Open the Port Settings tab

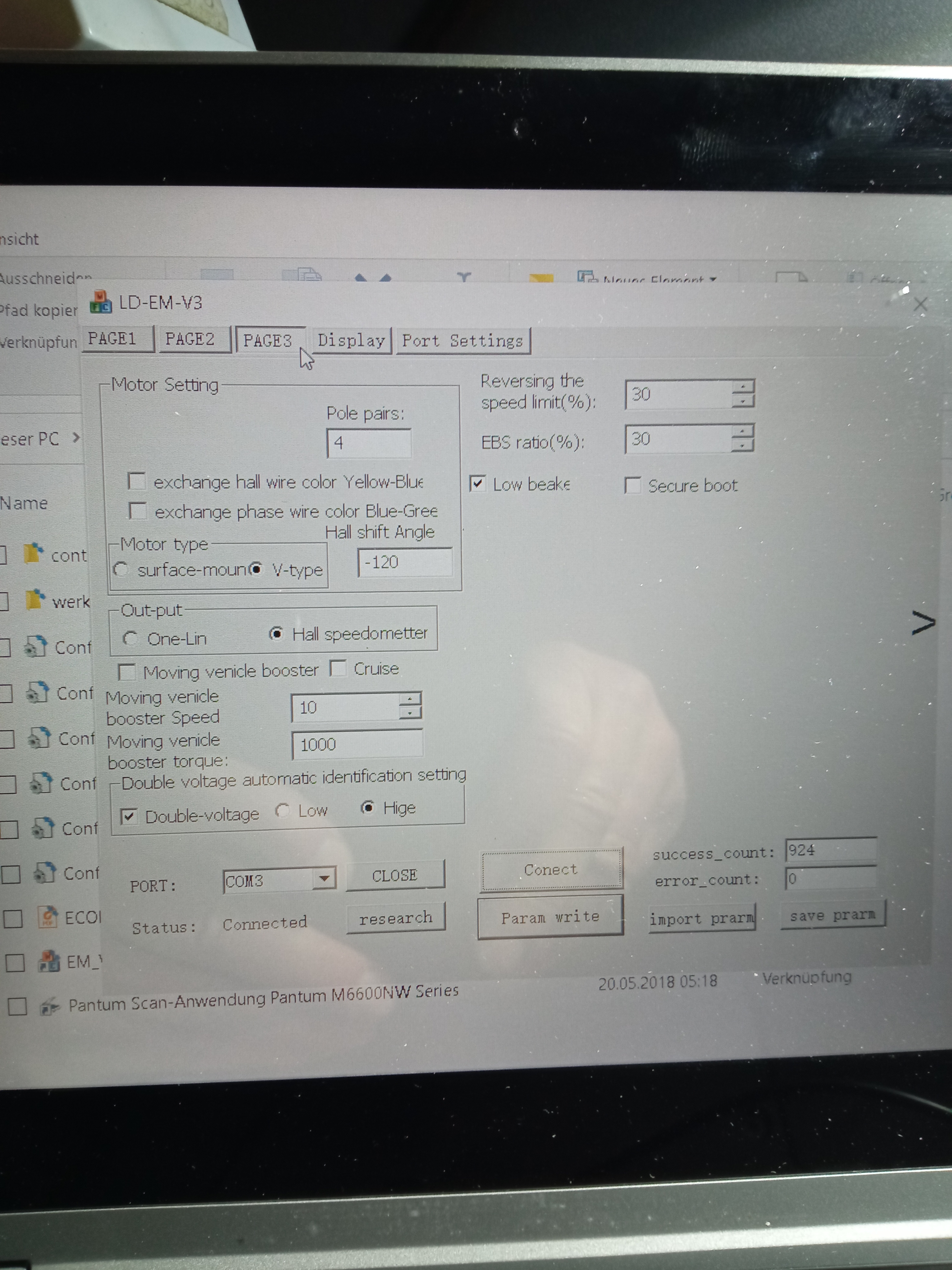coord(463,341)
